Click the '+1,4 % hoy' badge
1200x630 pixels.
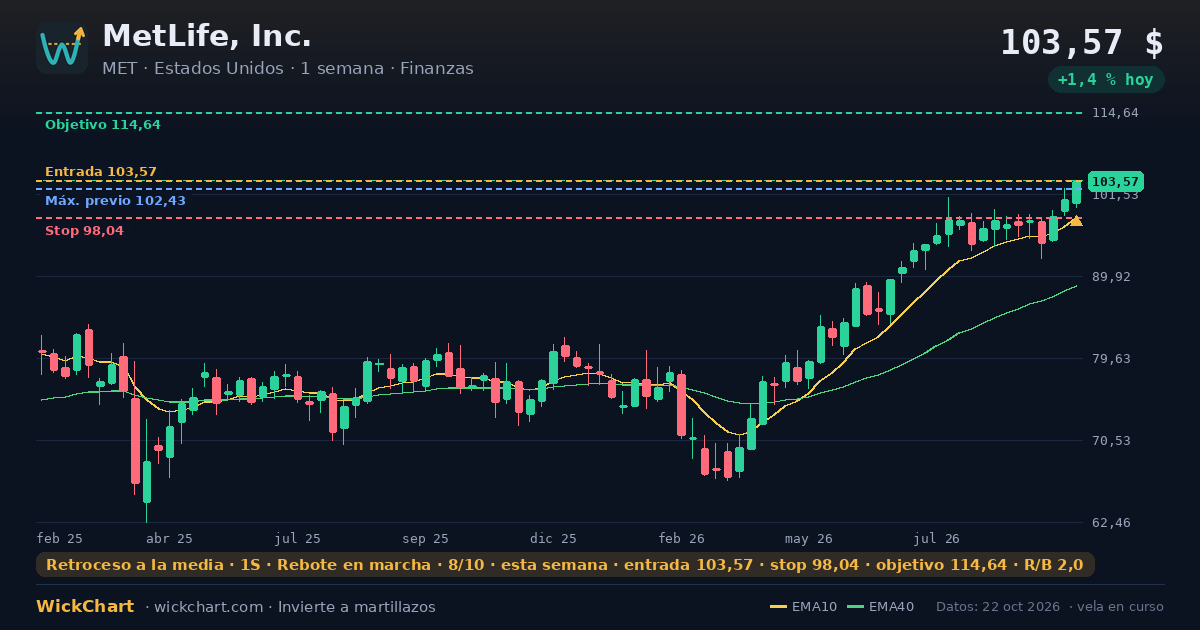pos(1105,80)
